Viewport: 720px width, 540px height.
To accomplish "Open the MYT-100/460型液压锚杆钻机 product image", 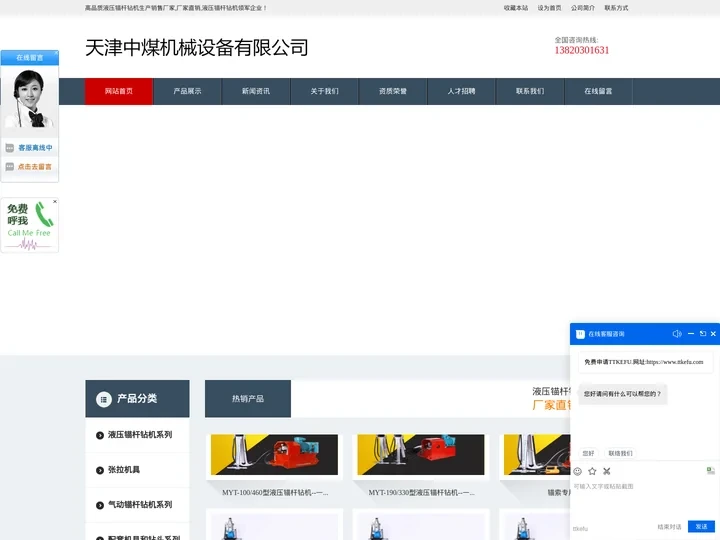I will [x=274, y=455].
